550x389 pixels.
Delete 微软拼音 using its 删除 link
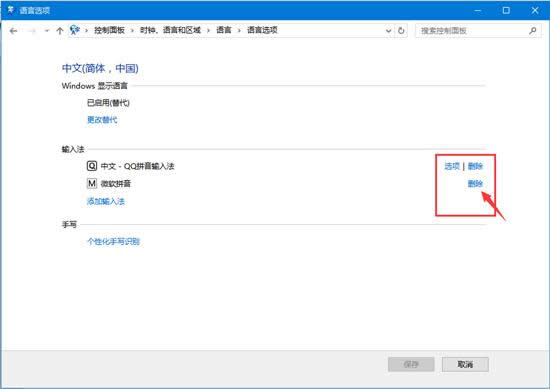click(475, 183)
